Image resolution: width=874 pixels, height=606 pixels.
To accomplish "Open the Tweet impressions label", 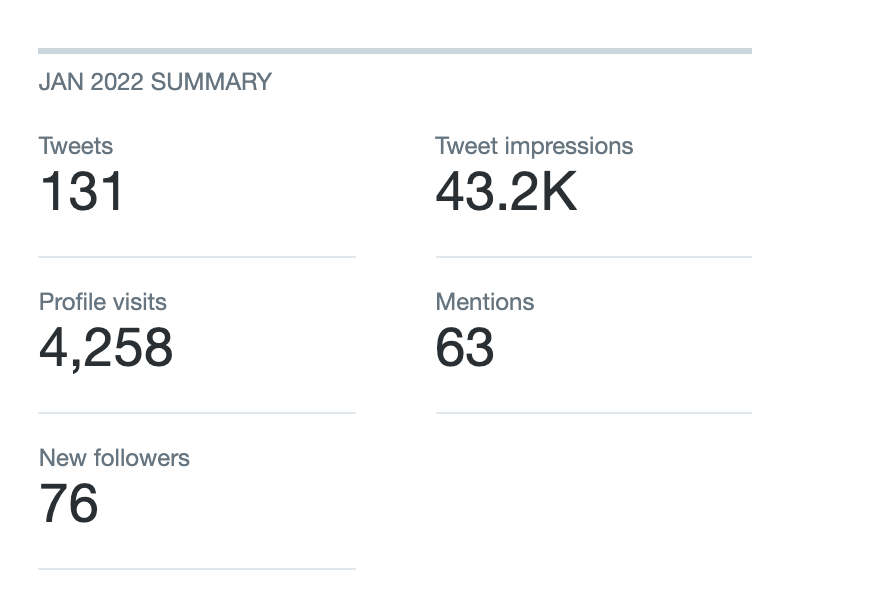I will [x=534, y=146].
